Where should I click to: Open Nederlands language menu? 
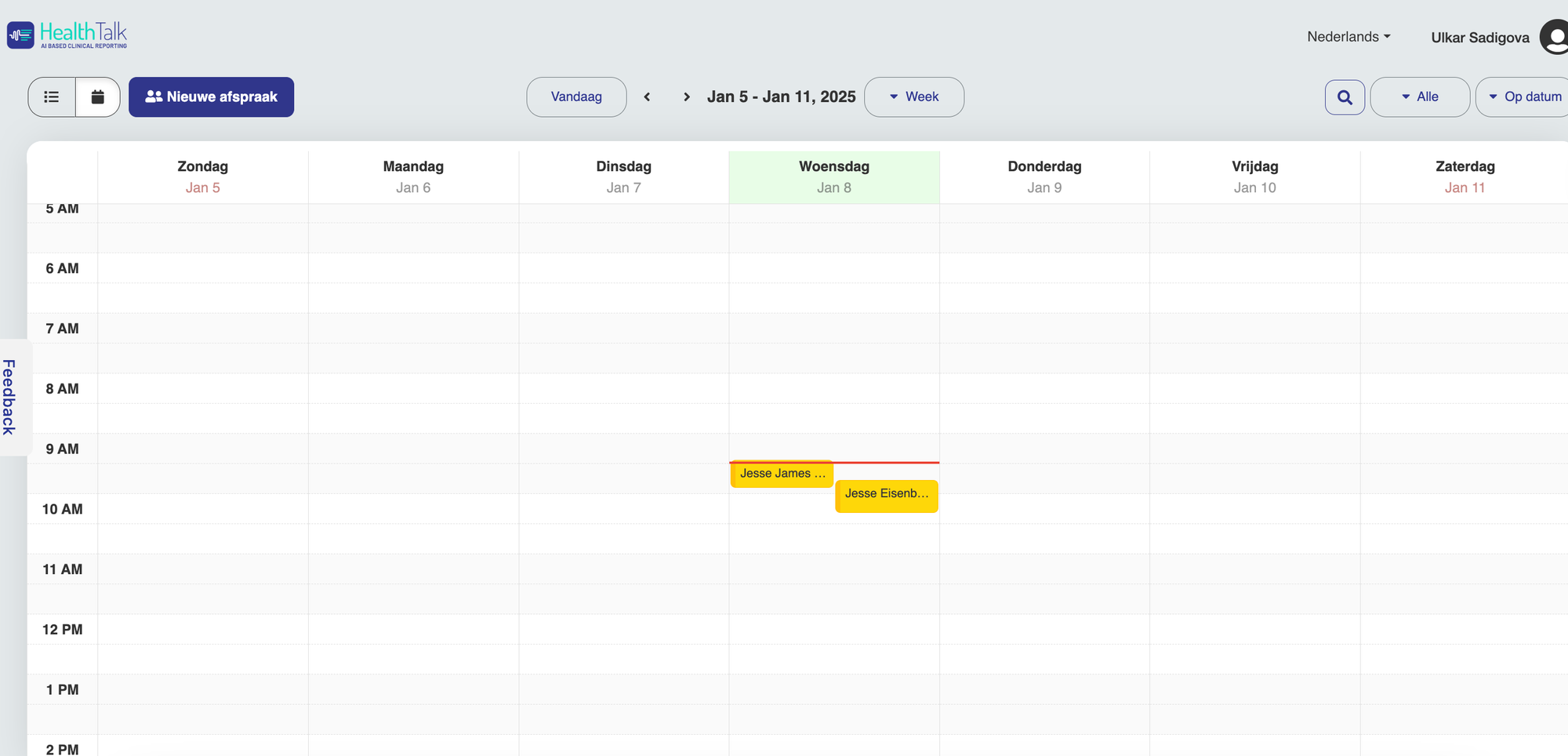tap(1348, 37)
